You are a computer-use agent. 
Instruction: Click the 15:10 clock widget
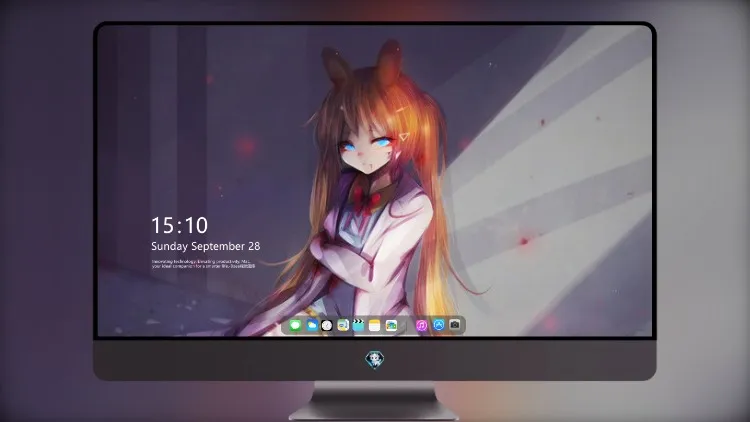tap(179, 225)
